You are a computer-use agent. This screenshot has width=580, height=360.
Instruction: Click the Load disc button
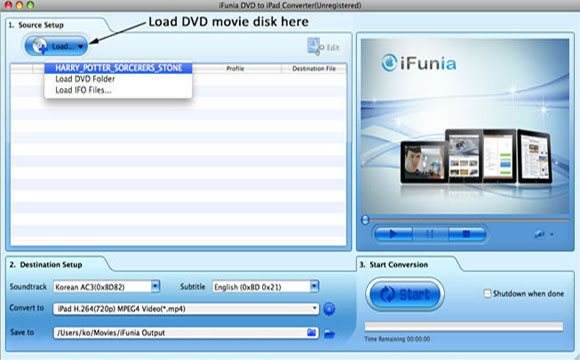(x=56, y=46)
